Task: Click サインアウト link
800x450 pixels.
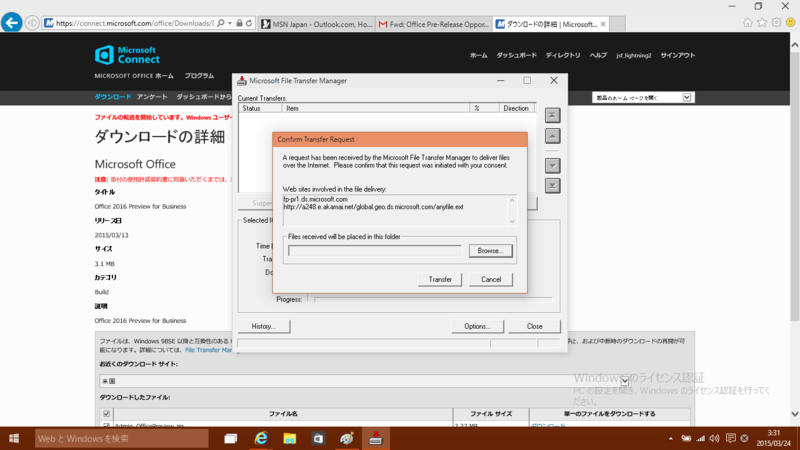Action: pos(678,55)
